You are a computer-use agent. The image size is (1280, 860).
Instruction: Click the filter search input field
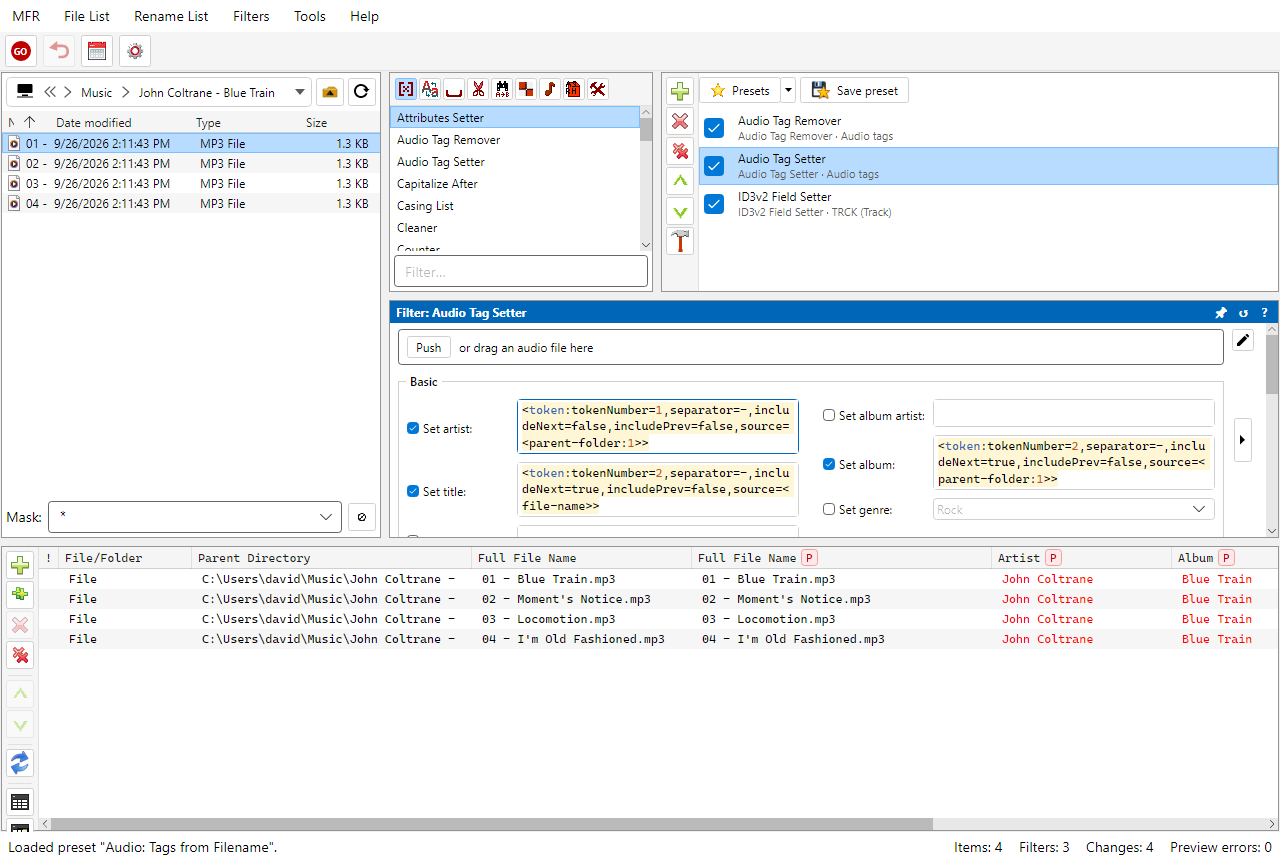point(521,271)
